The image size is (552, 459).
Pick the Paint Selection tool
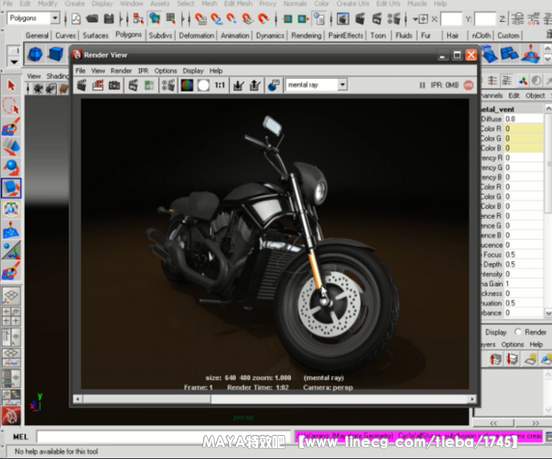click(x=11, y=126)
